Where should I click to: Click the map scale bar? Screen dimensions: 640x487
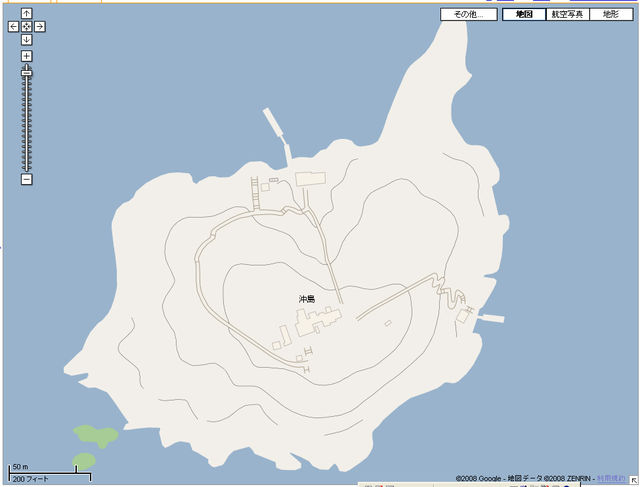42,471
